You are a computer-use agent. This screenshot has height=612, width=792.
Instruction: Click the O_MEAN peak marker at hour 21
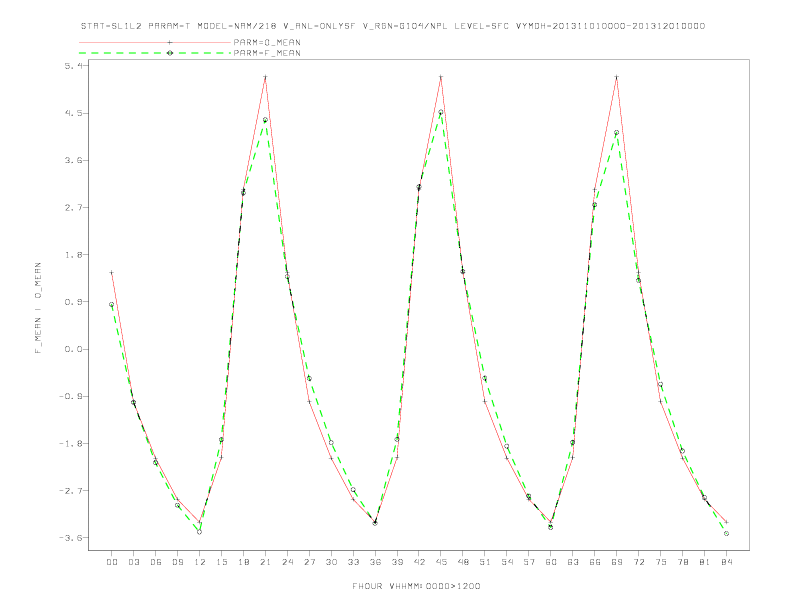click(x=265, y=77)
